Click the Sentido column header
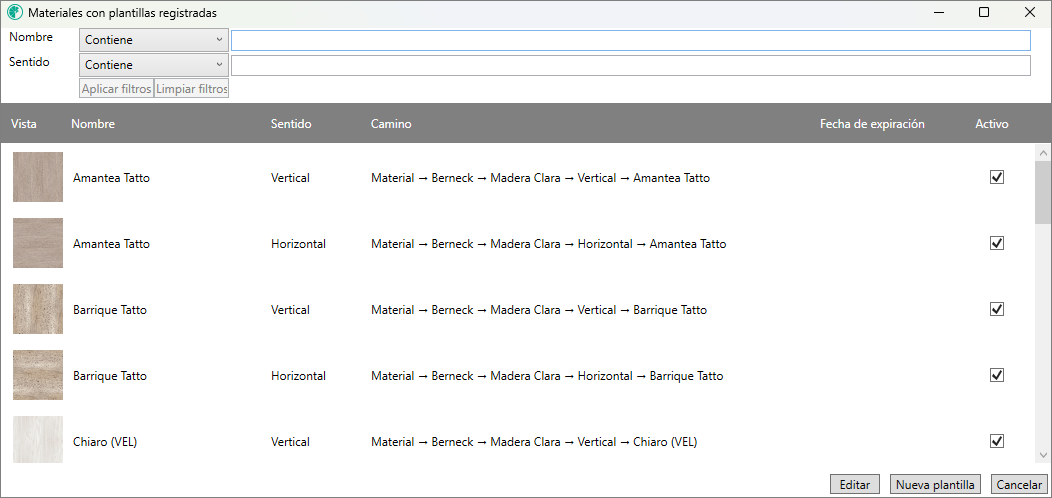 [x=291, y=124]
